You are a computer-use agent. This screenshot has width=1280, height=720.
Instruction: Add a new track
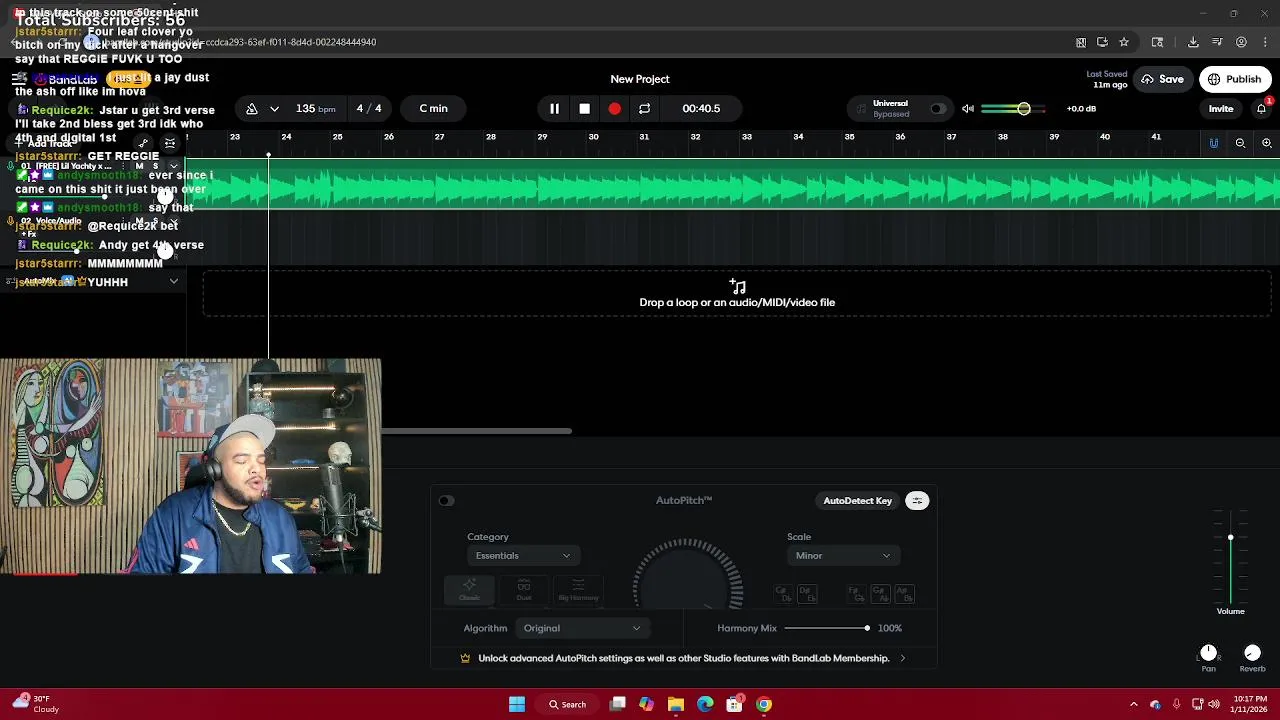click(42, 144)
